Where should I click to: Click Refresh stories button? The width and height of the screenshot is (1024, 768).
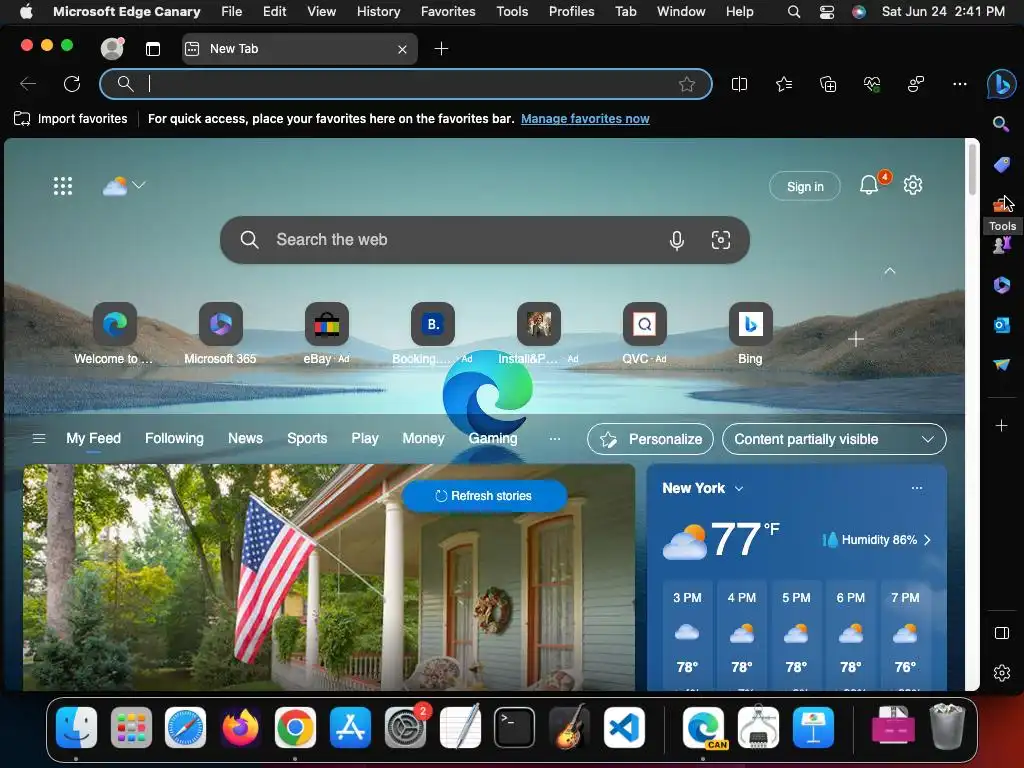tap(484, 496)
